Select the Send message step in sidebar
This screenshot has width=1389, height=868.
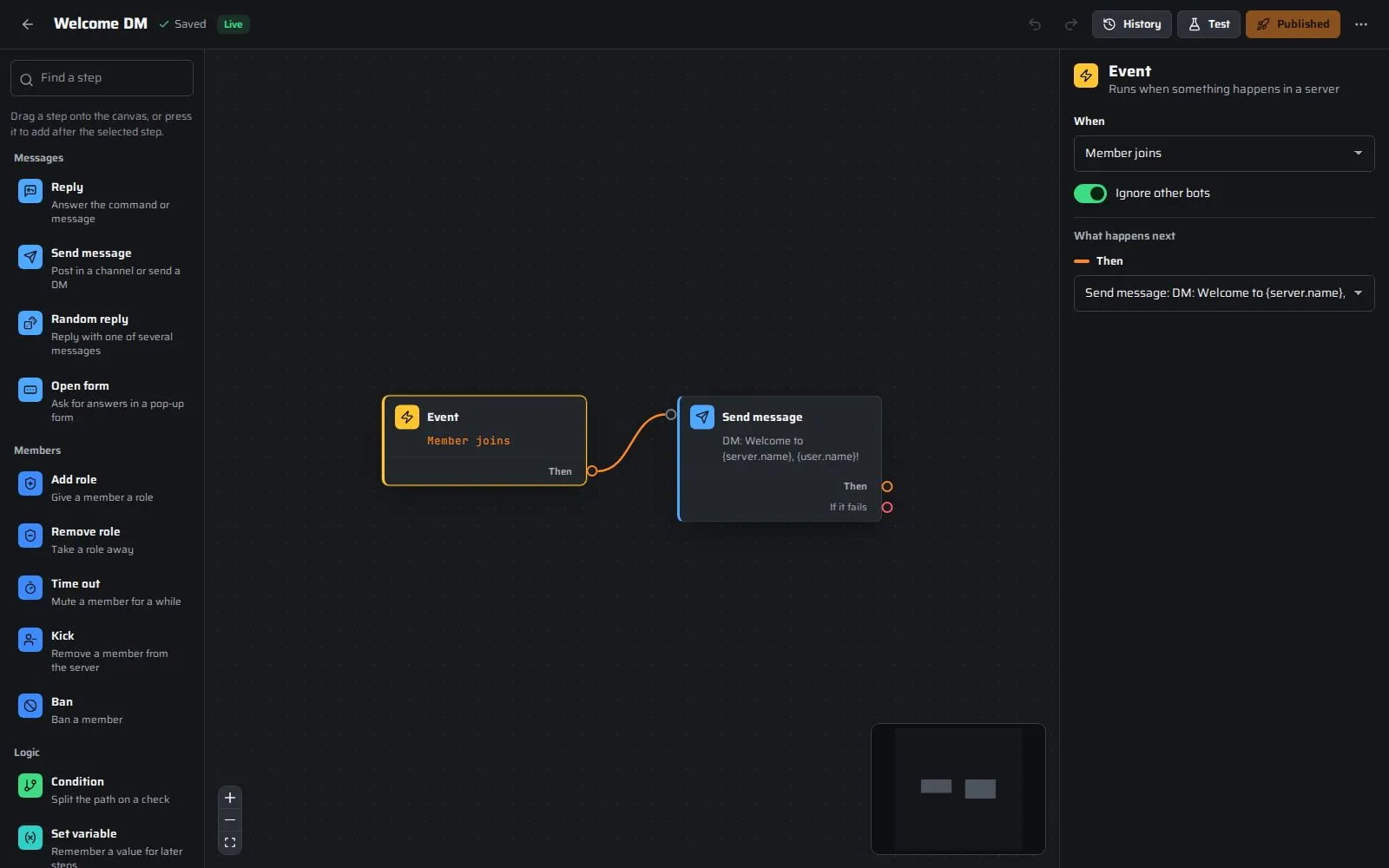(x=102, y=268)
